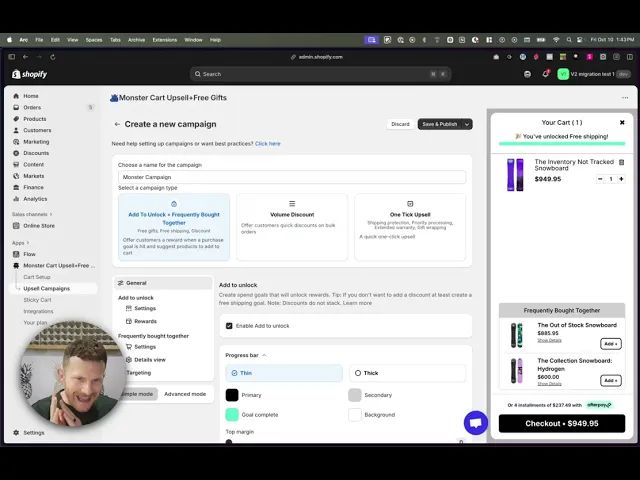Open the Online Store sales channel
This screenshot has height=480, width=640.
coord(39,226)
